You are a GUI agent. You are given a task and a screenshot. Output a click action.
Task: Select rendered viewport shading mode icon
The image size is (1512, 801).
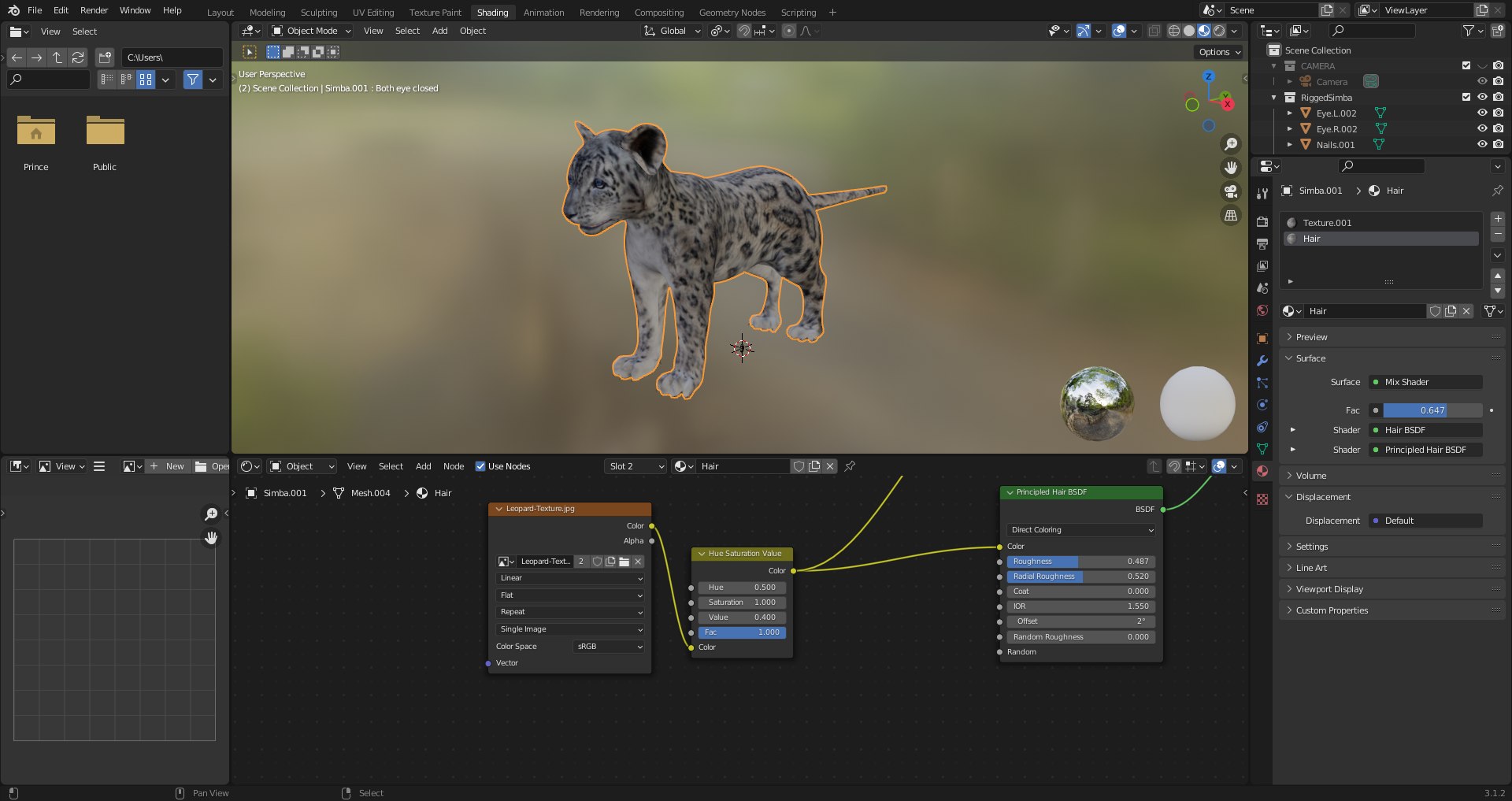[x=1219, y=31]
